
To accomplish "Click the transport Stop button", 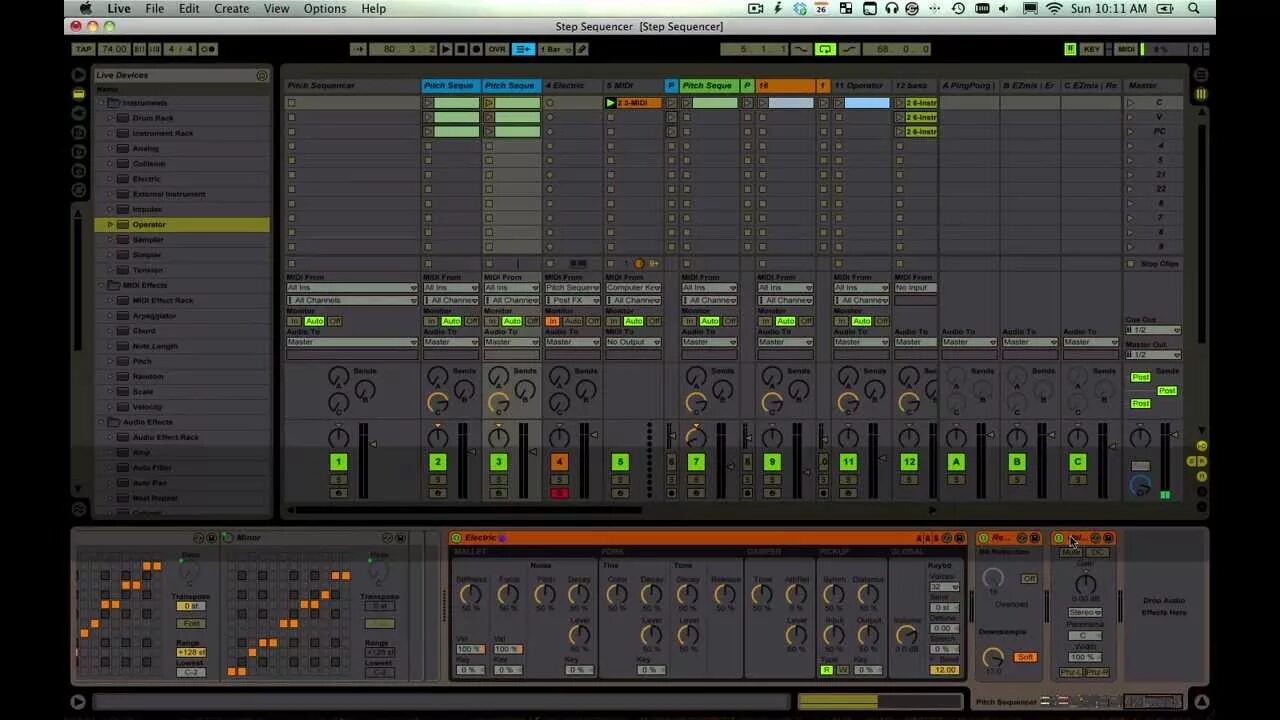I will point(461,49).
